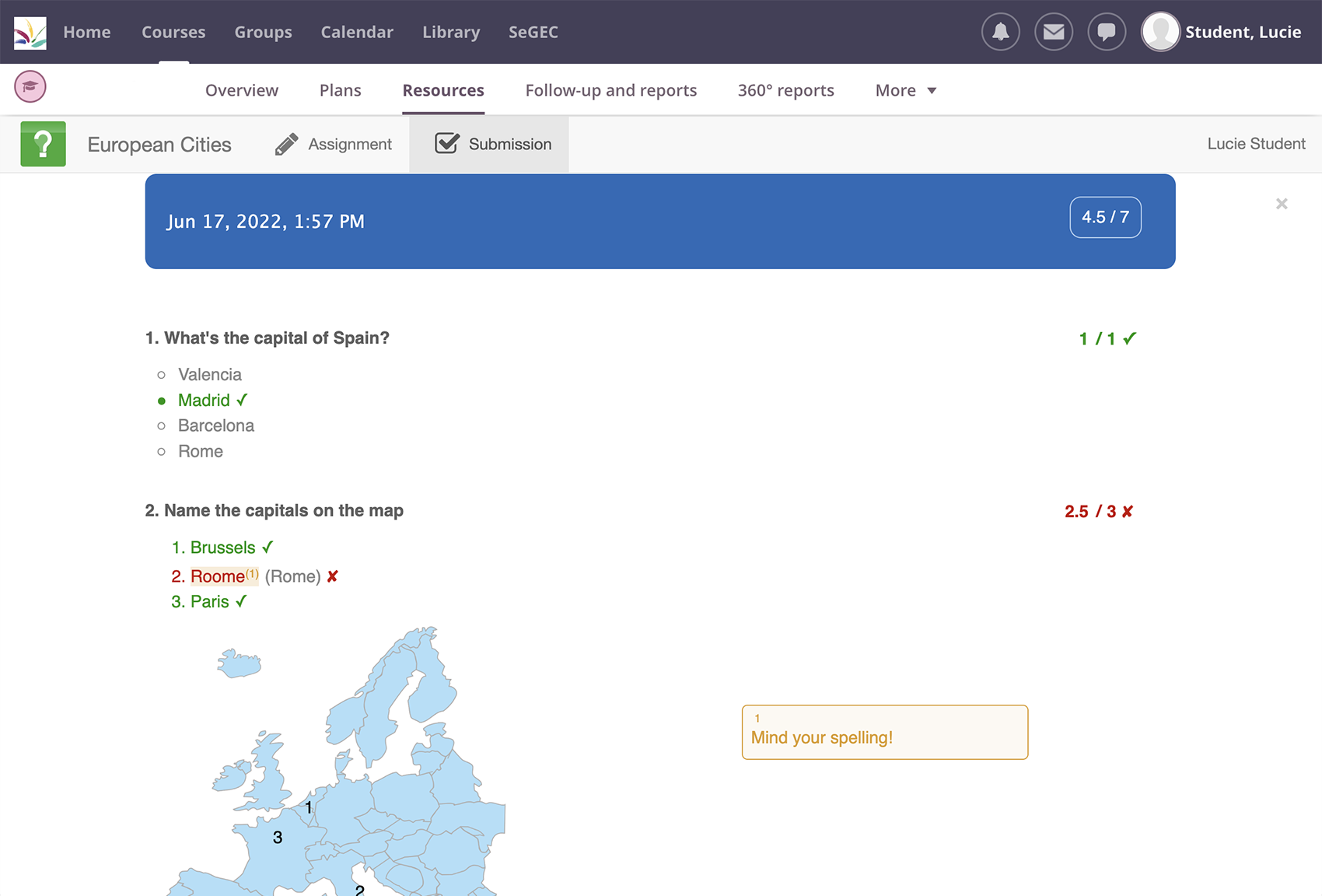This screenshot has height=896, width=1322.
Task: Click the graduation cap course icon
Action: 30,87
